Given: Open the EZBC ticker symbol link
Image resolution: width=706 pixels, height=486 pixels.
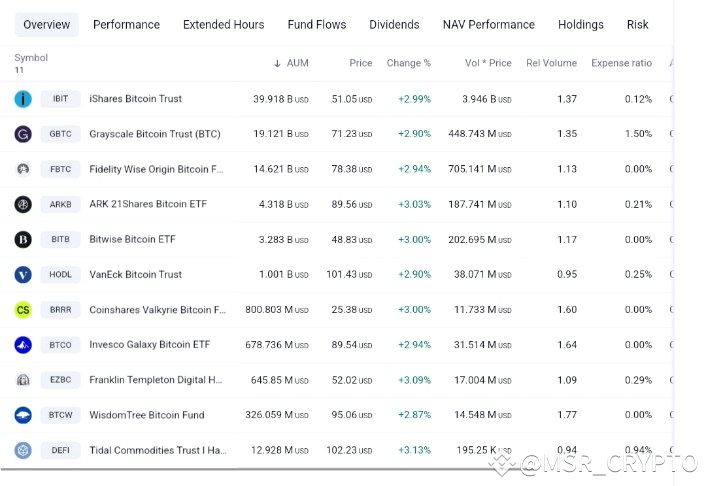Looking at the screenshot, I should point(60,380).
